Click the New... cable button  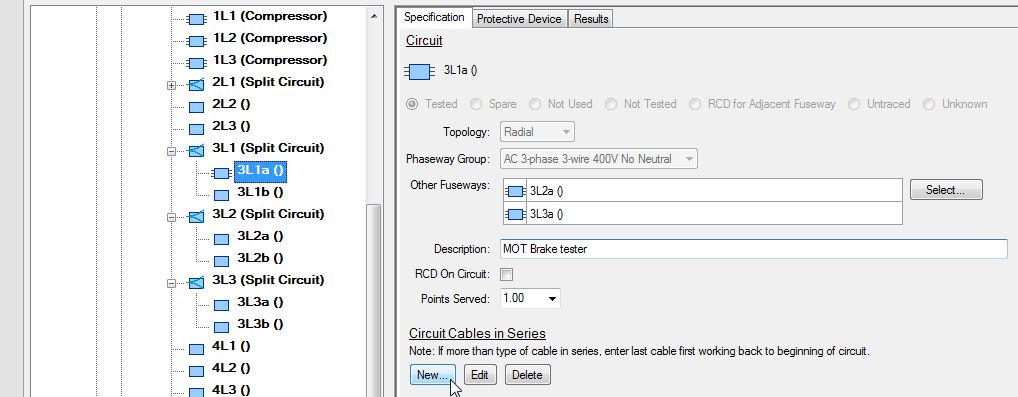[432, 375]
